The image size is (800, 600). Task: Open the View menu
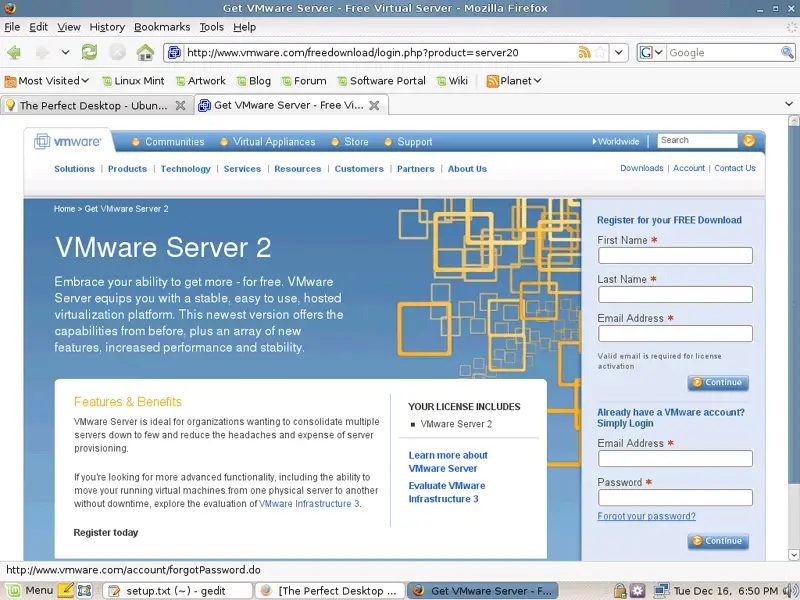(x=69, y=27)
